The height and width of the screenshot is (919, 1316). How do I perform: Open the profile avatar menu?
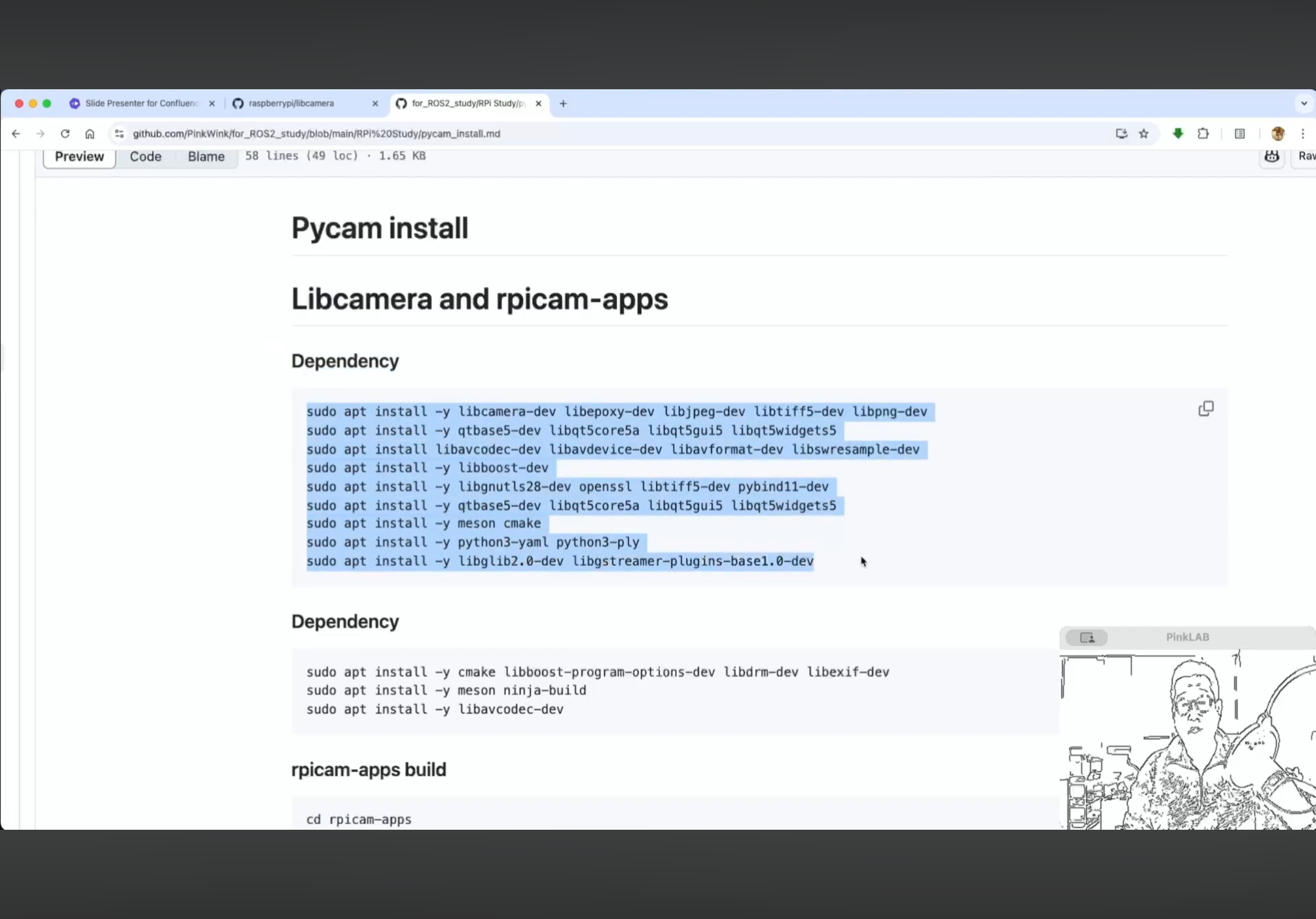point(1277,133)
